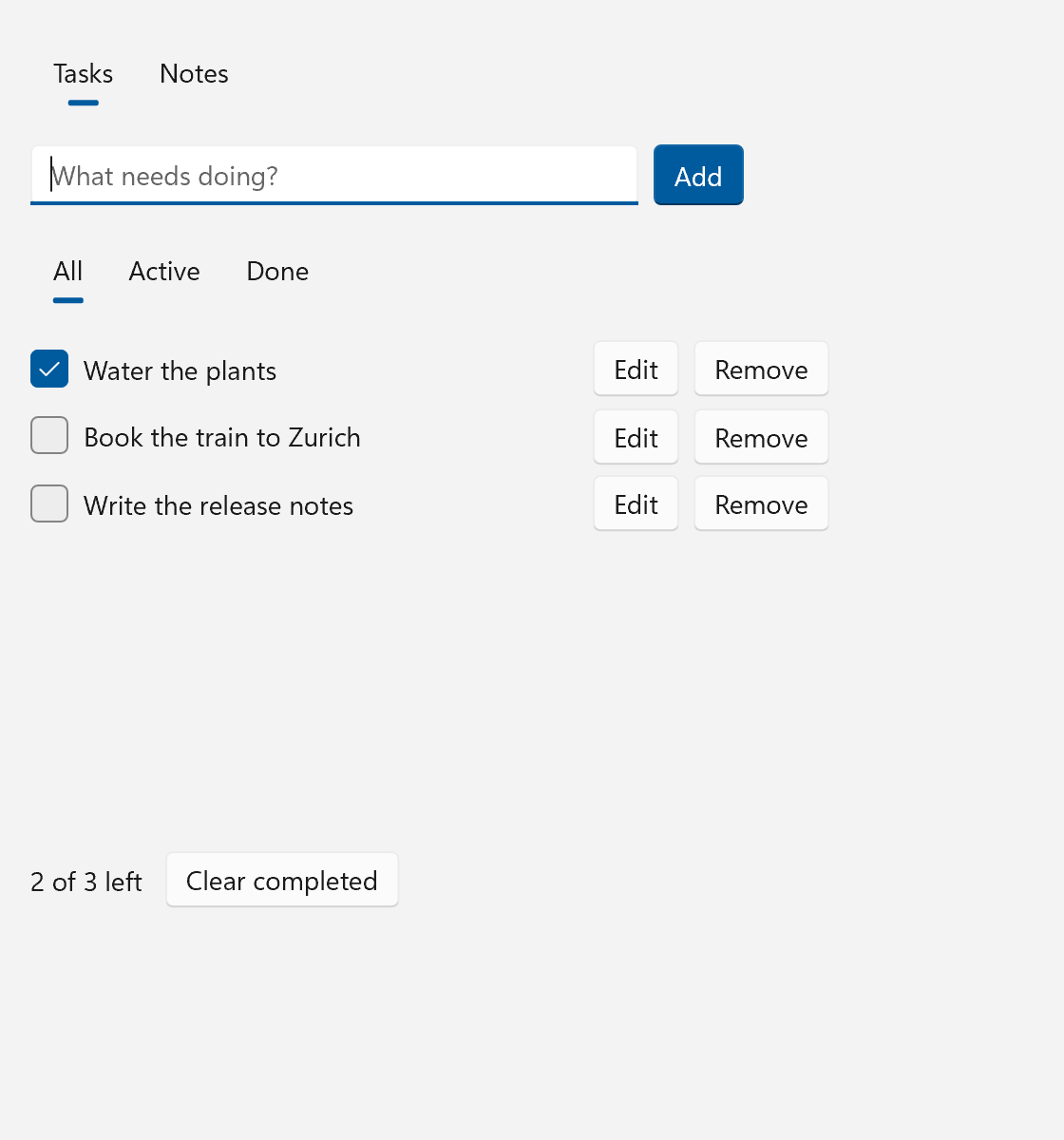Viewport: 1064px width, 1140px height.
Task: Remove the 'Water the plants' task
Action: 762,370
